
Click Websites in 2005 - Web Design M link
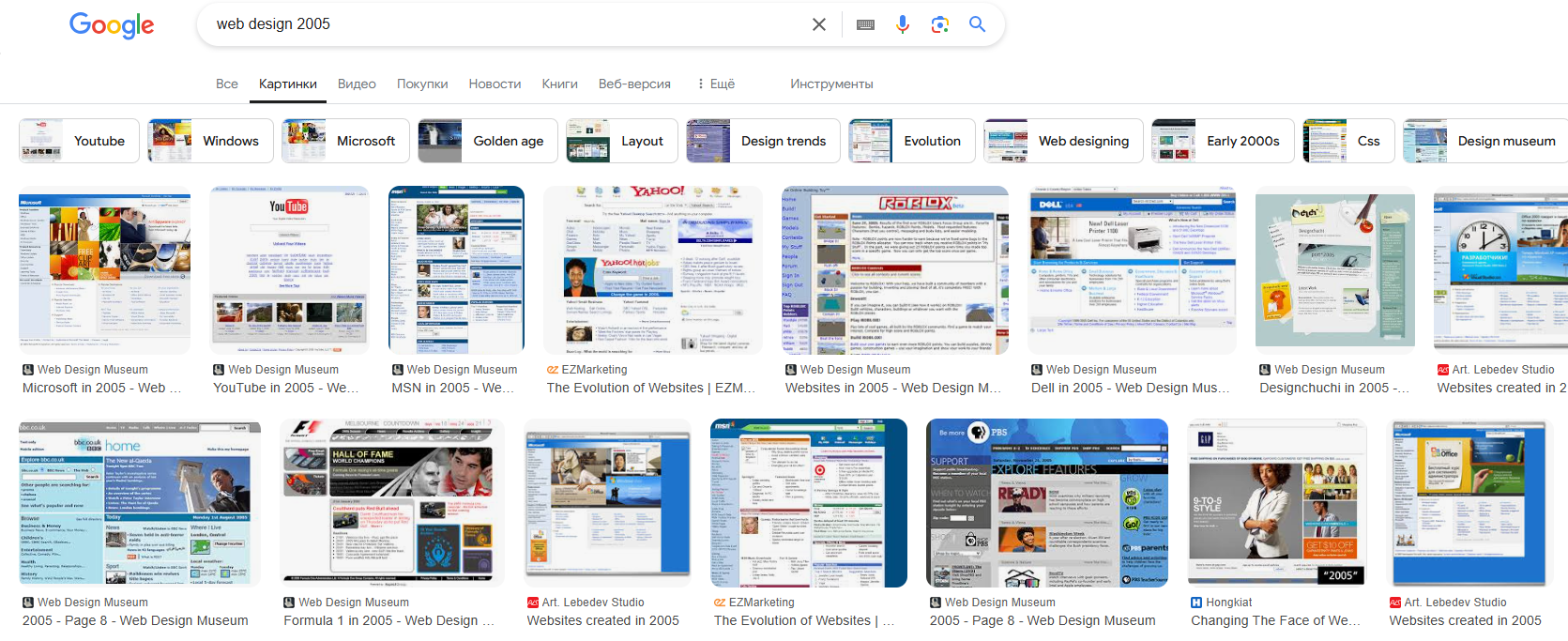click(893, 388)
